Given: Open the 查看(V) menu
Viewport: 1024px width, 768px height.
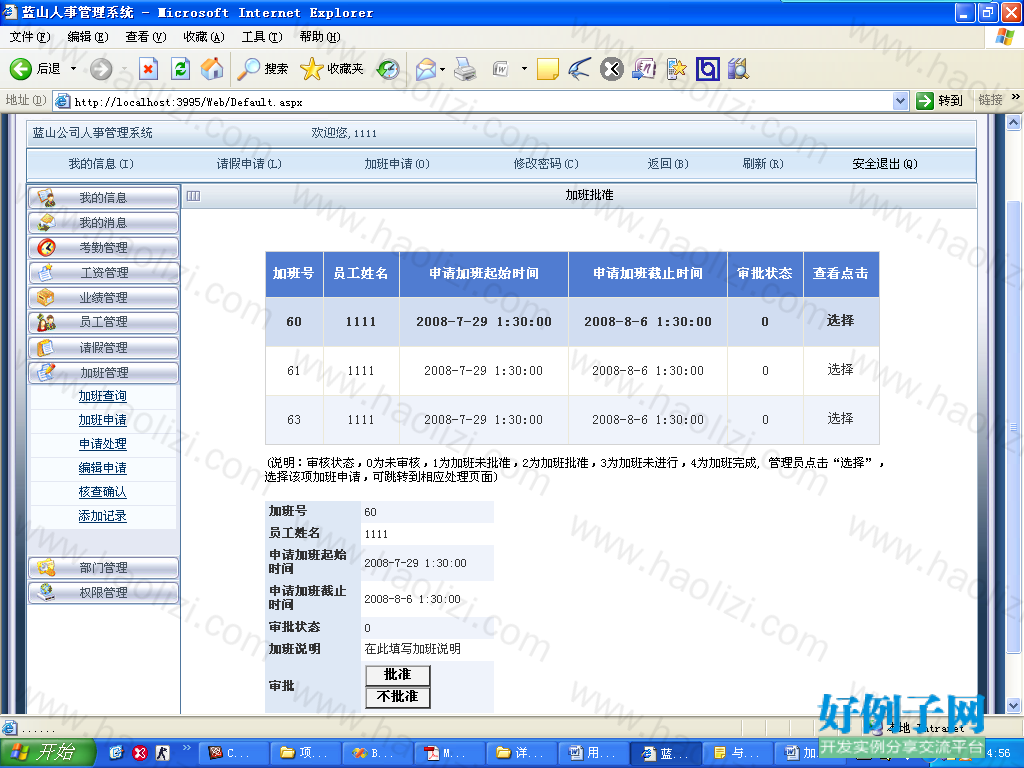Looking at the screenshot, I should click(146, 37).
